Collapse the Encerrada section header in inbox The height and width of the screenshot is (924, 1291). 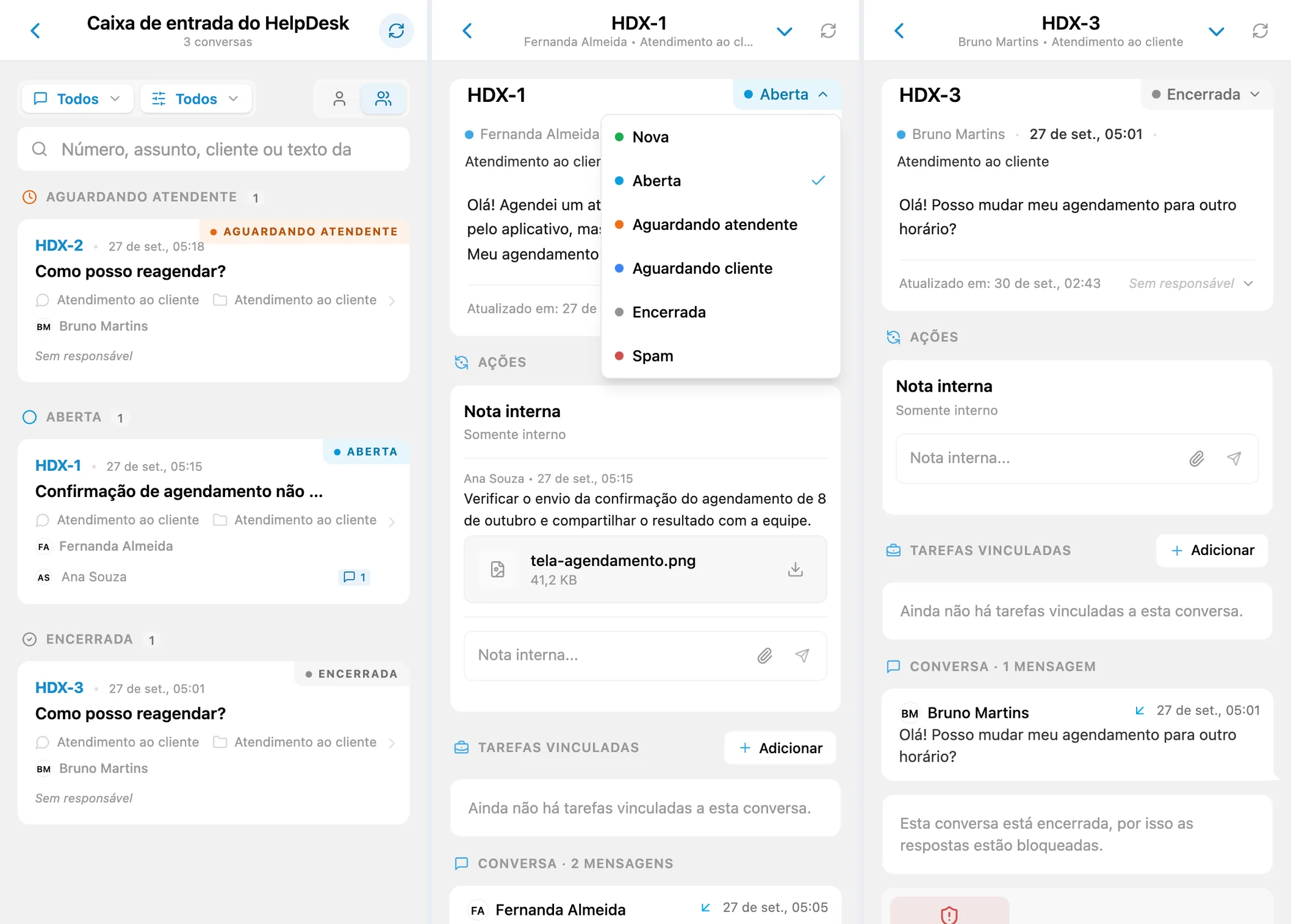90,639
